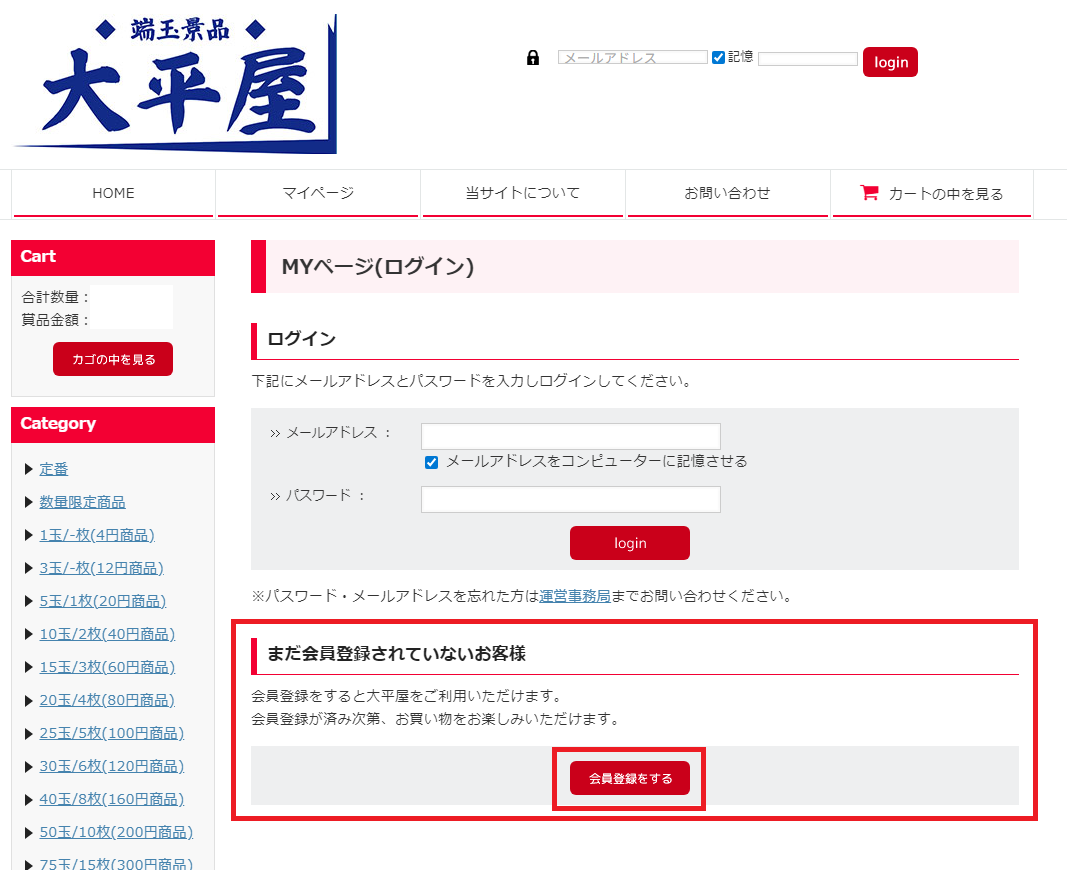Click the 会員登録をする registration button
Viewport: 1067px width, 870px height.
[629, 776]
